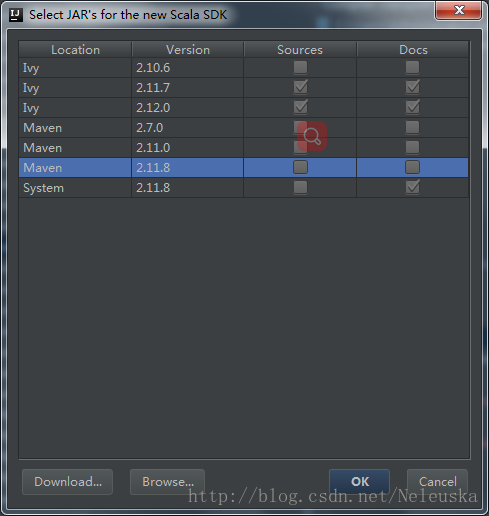The image size is (489, 516).
Task: Toggle Docs checkbox for Ivy 2.10.6
Action: pyautogui.click(x=412, y=67)
